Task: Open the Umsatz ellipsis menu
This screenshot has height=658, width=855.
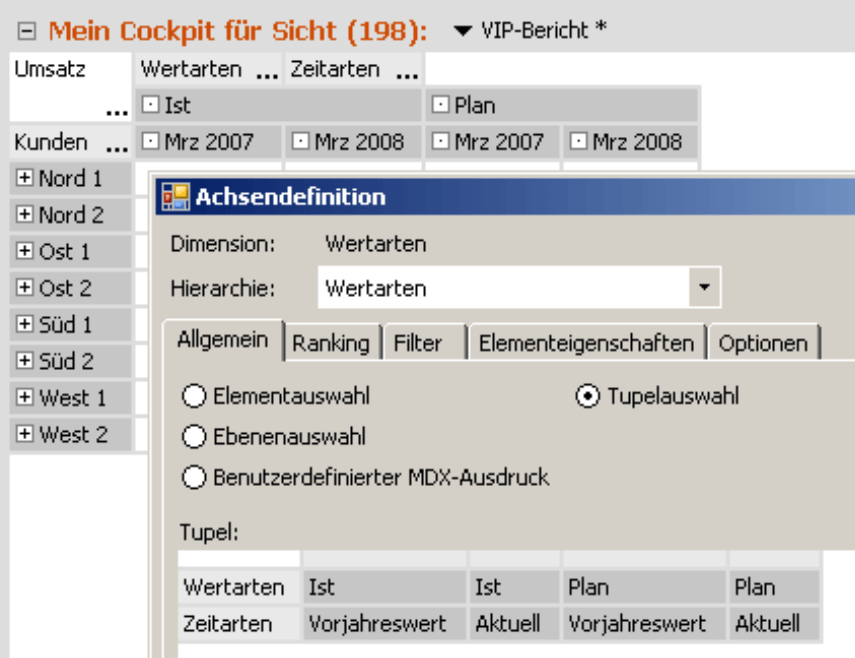Action: pyautogui.click(x=116, y=110)
